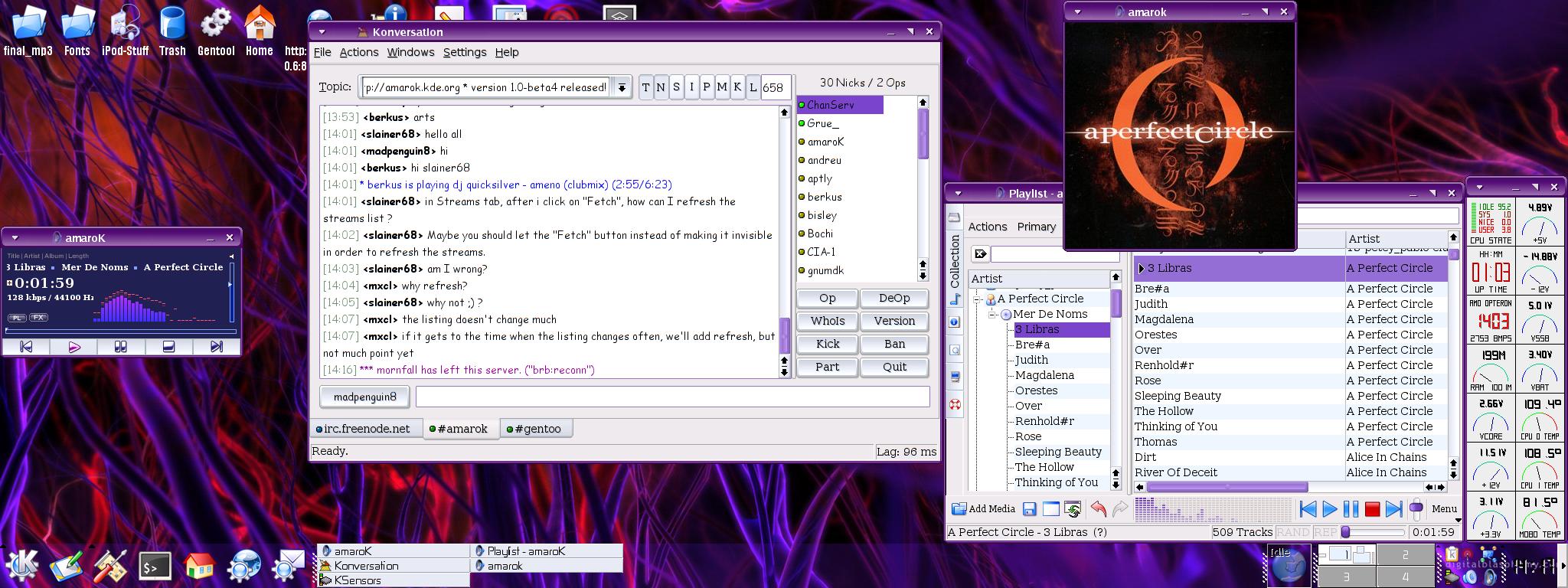Click the save playlist floppy icon

(1030, 509)
